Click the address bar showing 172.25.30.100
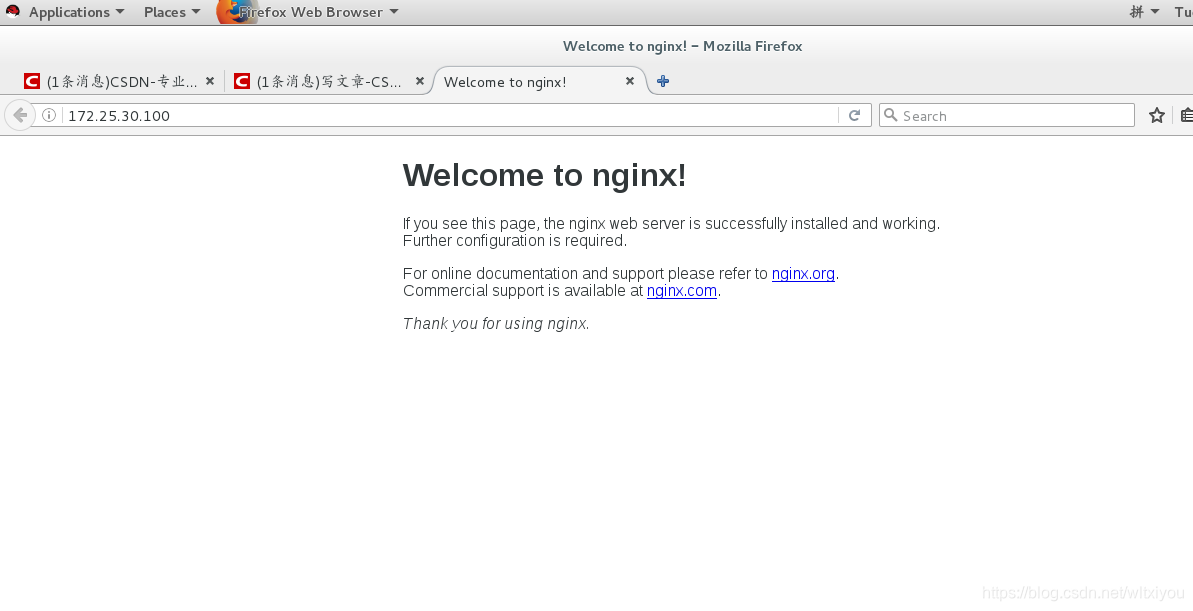Screen dimensions: 1193x611 point(449,116)
